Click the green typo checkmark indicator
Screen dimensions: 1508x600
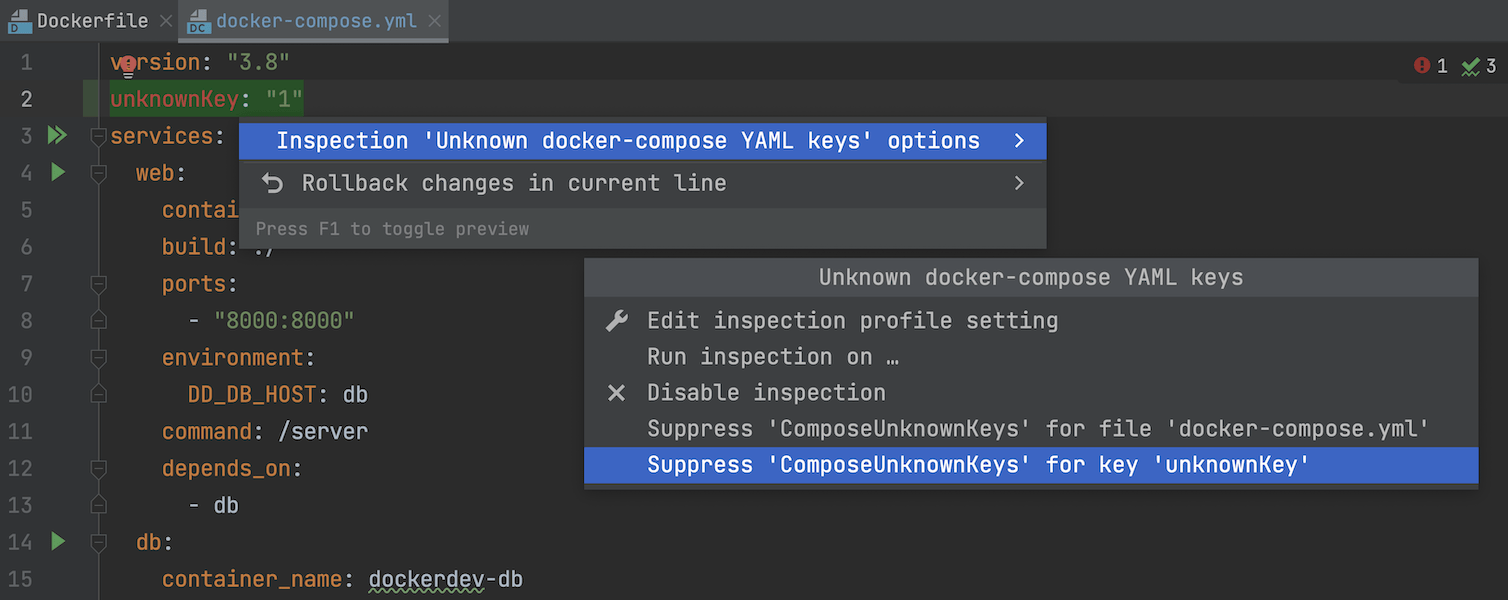point(1470,67)
